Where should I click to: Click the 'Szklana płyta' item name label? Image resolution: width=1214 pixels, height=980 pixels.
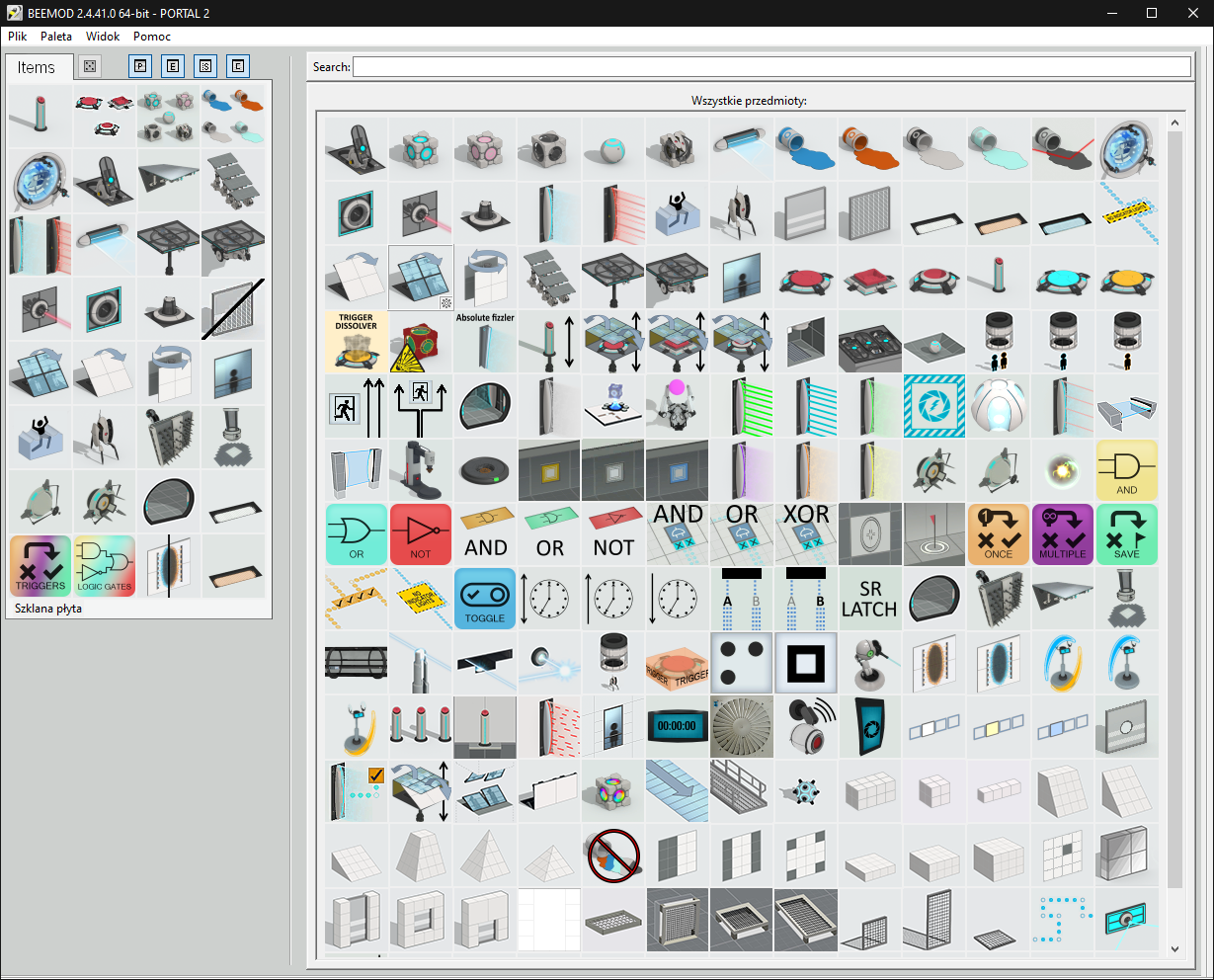[48, 609]
